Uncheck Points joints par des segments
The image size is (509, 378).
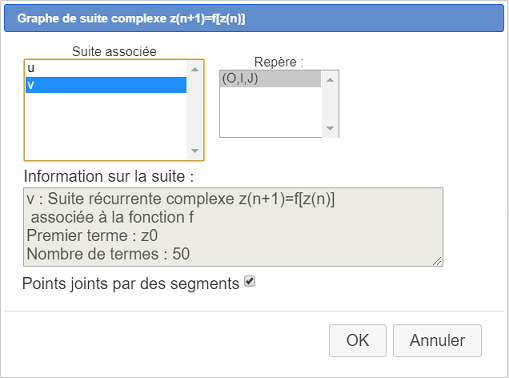tap(250, 282)
